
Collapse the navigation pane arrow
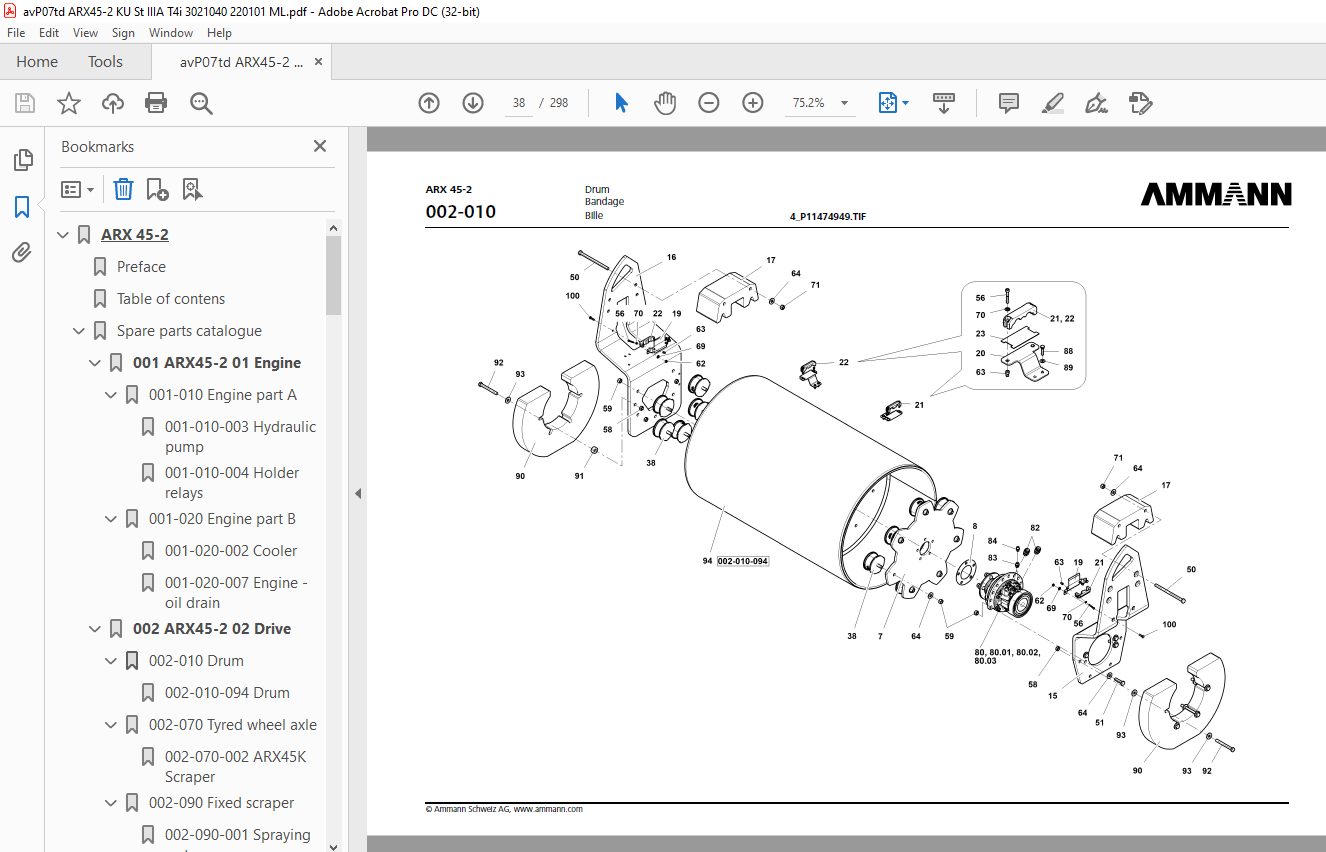pyautogui.click(x=358, y=493)
